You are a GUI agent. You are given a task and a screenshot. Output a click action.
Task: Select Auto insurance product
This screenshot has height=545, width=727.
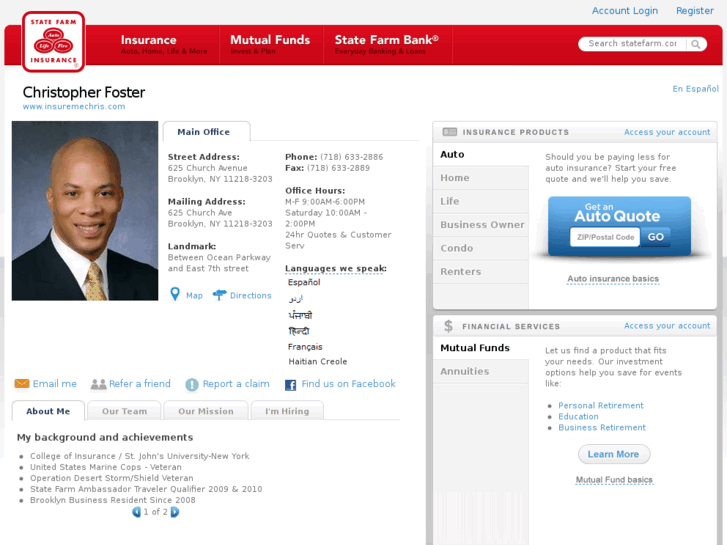(481, 154)
